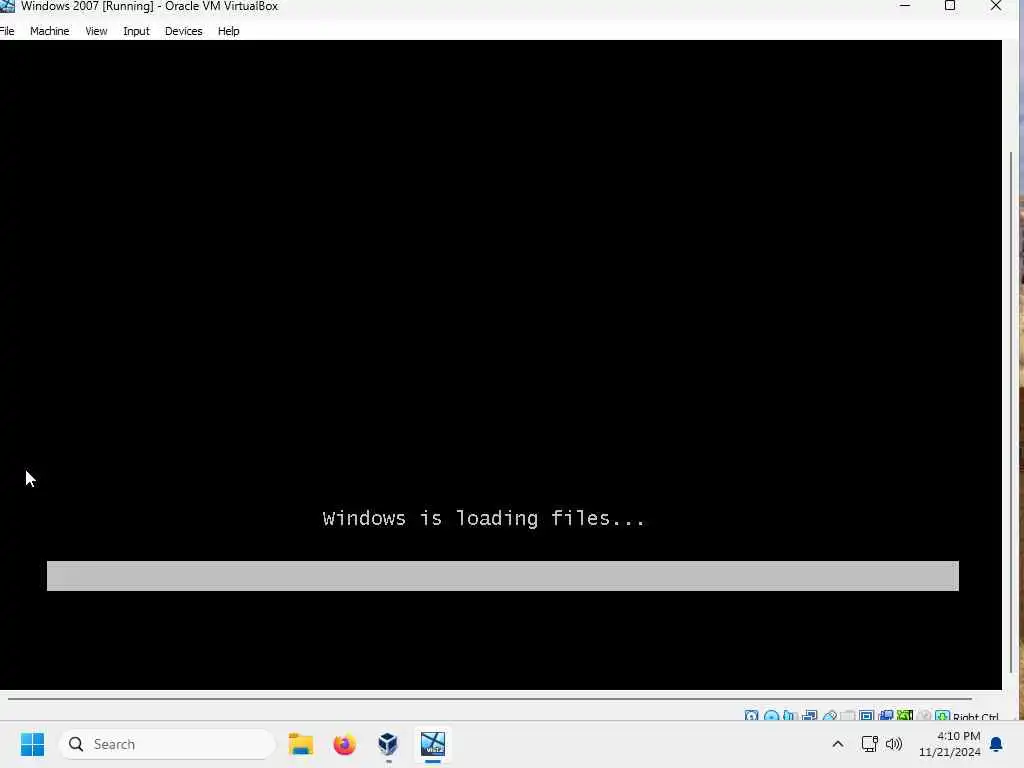This screenshot has width=1024, height=768.
Task: Open notifications bell icon
Action: point(997,744)
